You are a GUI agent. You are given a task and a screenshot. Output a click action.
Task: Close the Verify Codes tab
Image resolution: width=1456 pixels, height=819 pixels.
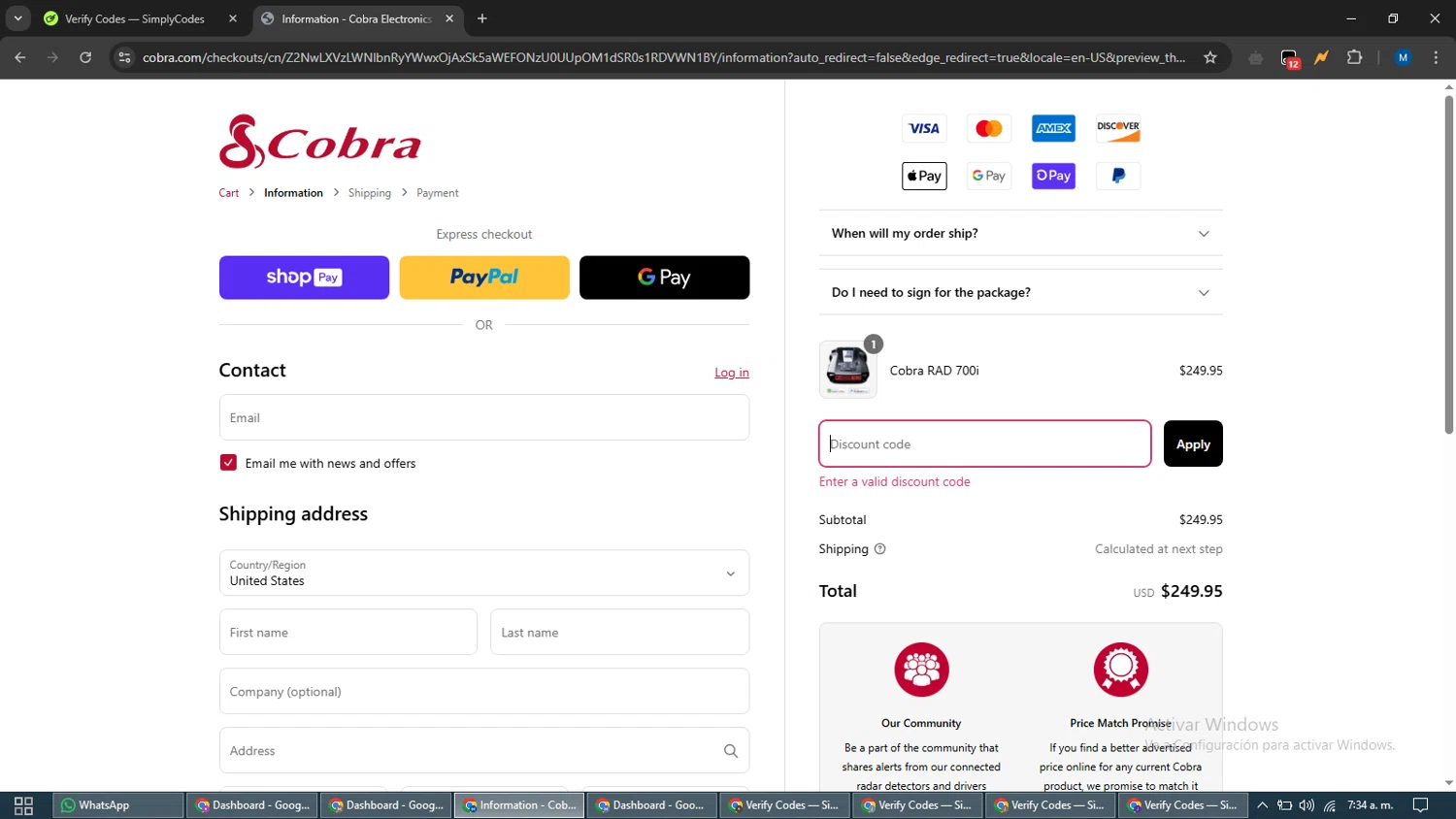[233, 18]
